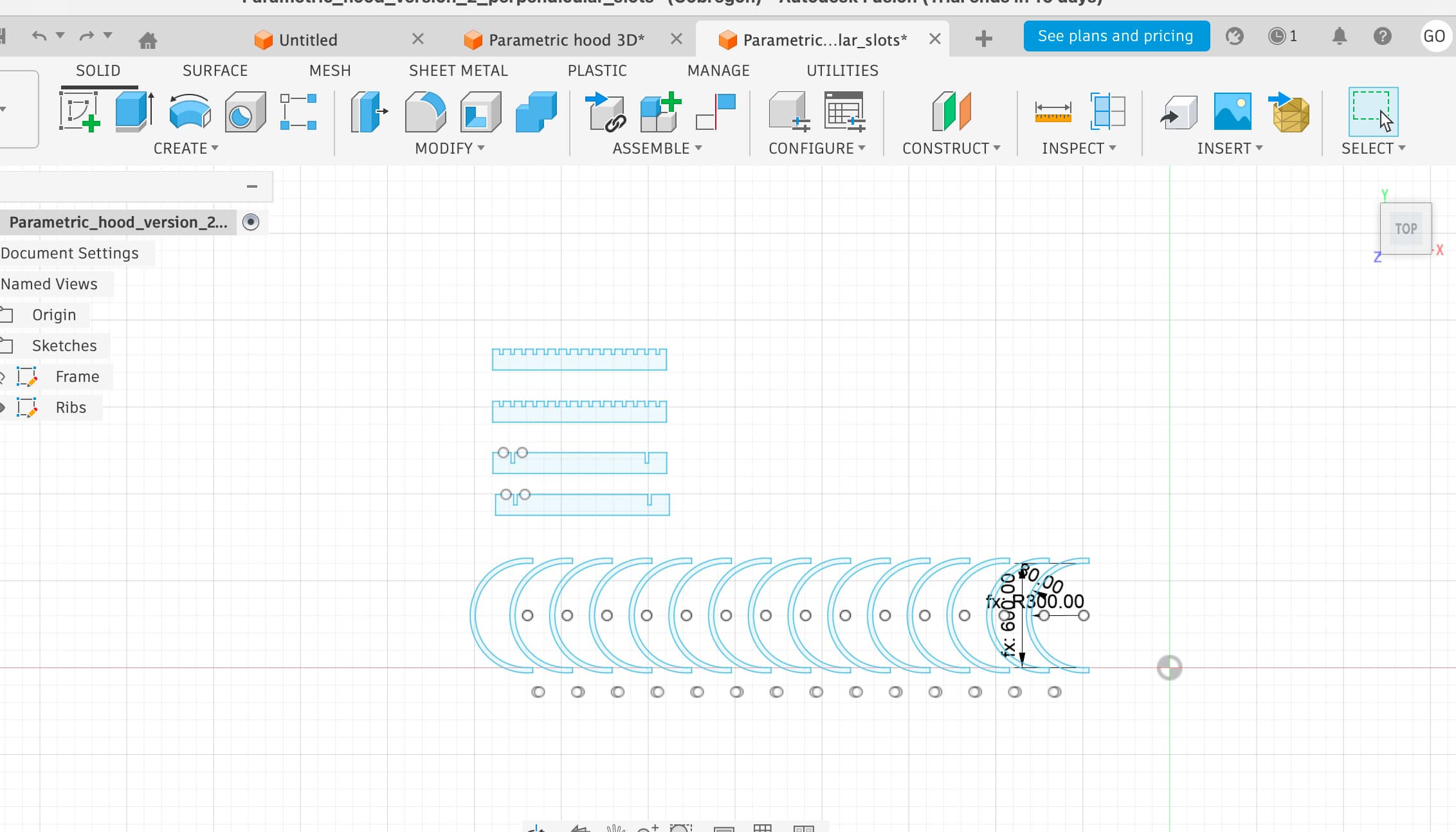
Task: Open the Measure tool
Action: 1053,111
